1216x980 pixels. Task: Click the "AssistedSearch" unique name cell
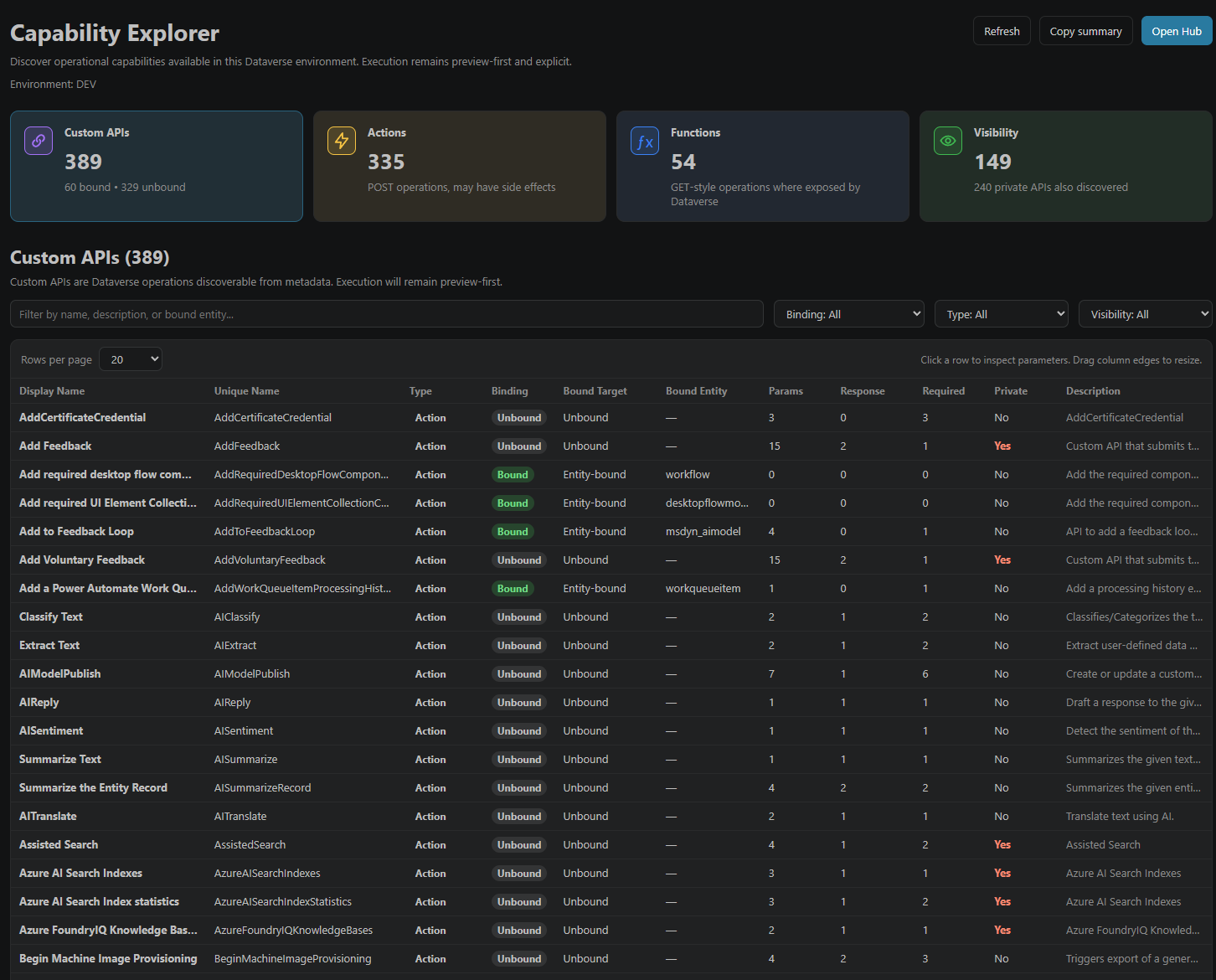250,845
